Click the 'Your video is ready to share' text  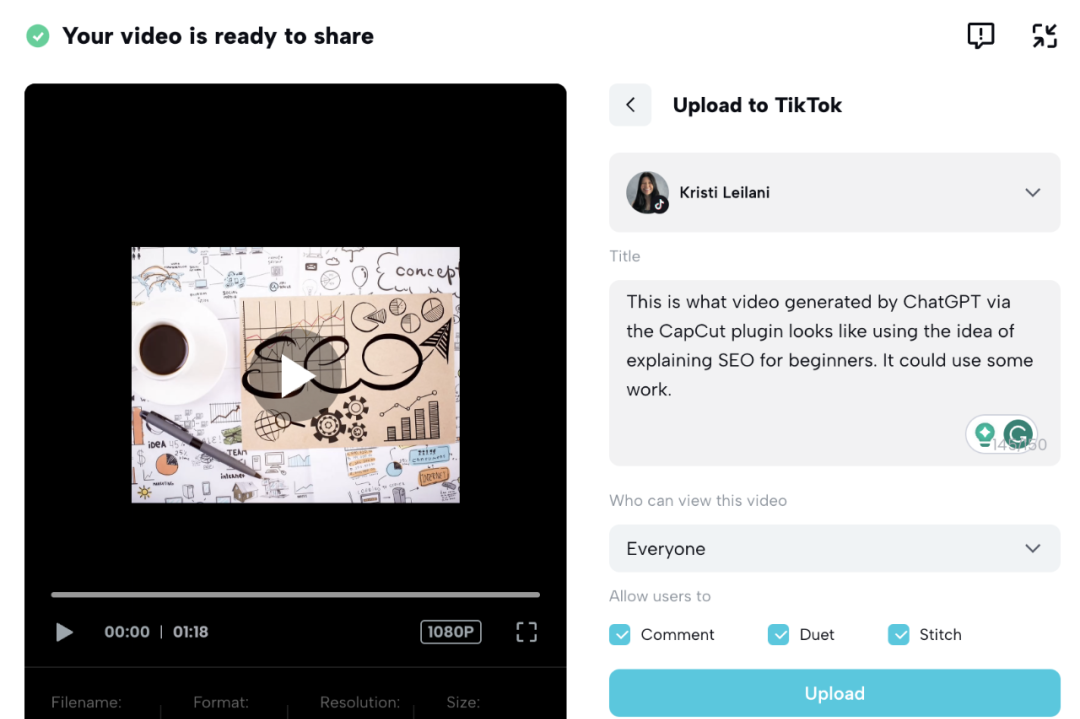point(218,36)
